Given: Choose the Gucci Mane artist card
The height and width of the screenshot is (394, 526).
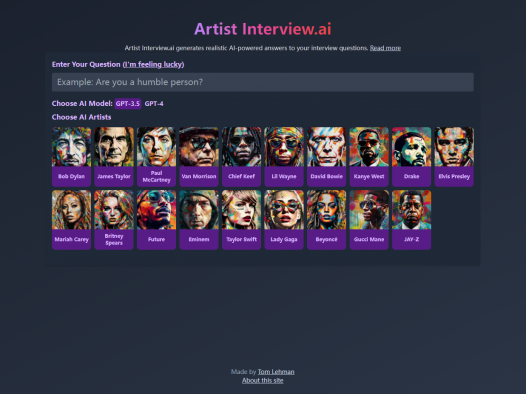Looking at the screenshot, I should click(369, 220).
